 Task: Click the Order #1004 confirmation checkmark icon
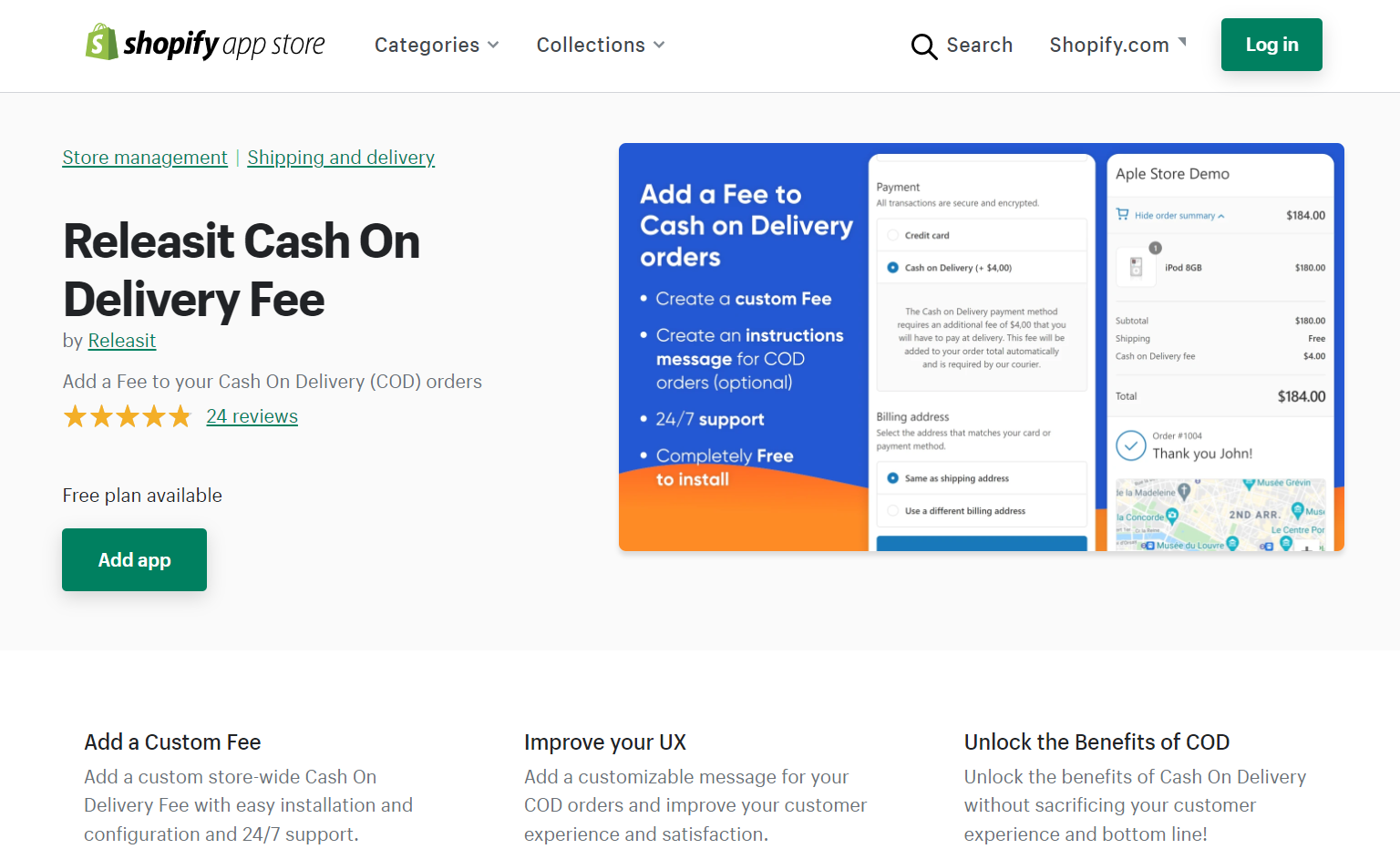[1130, 446]
